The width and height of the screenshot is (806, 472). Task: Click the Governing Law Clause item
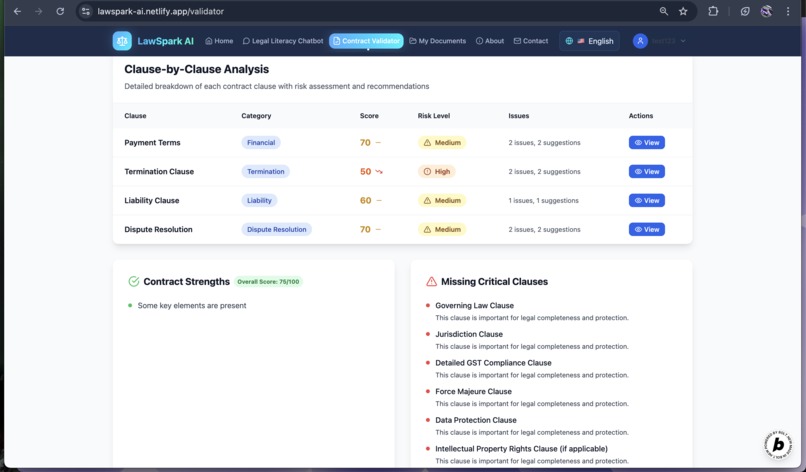[x=474, y=305]
